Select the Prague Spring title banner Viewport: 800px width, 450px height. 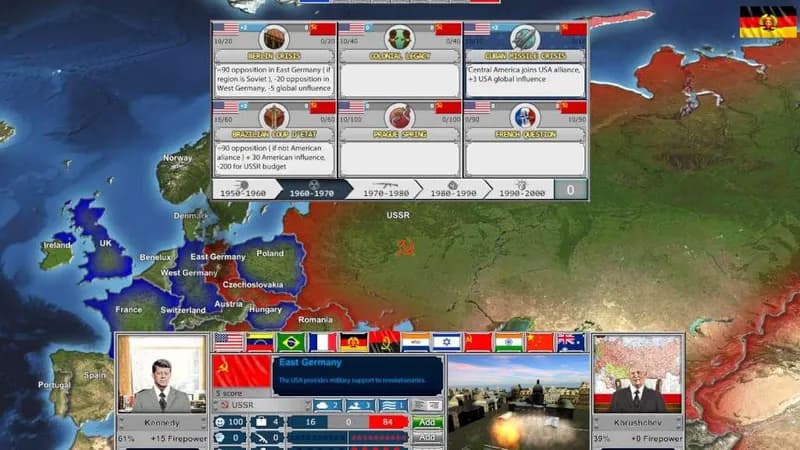point(399,134)
